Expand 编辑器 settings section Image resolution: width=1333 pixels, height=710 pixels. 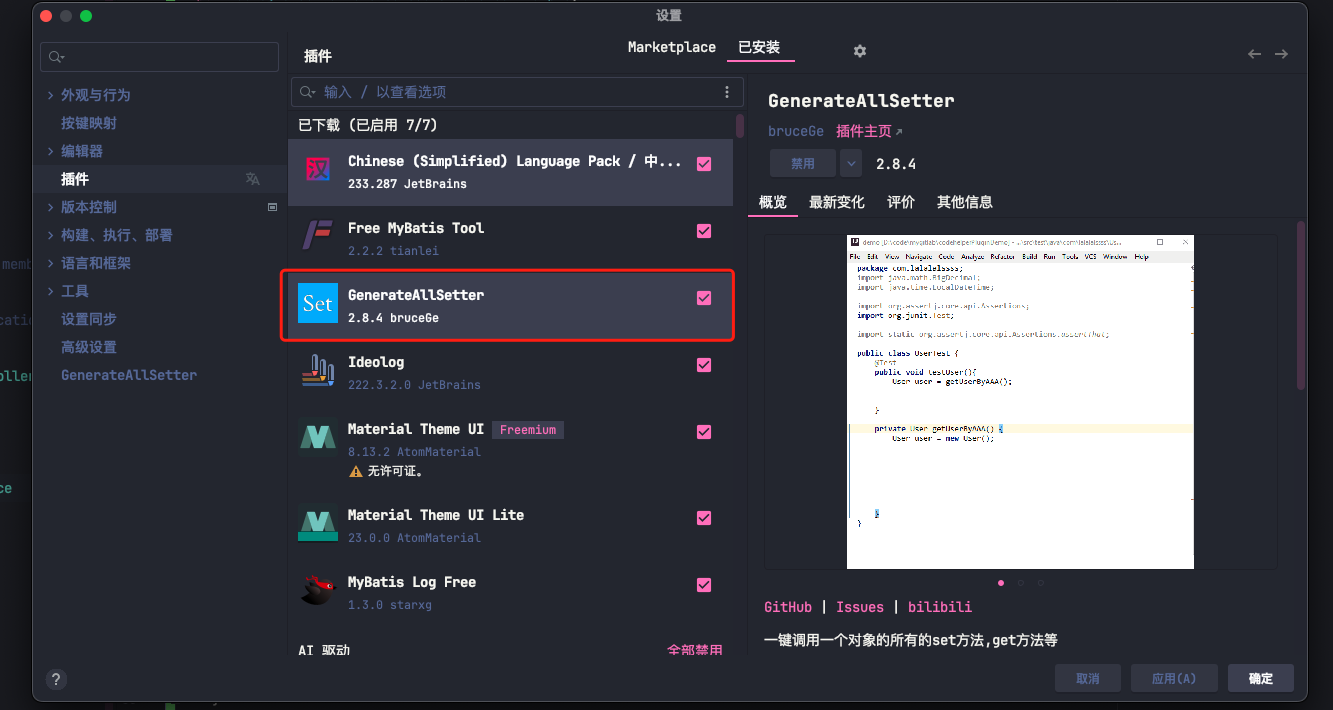(51, 151)
